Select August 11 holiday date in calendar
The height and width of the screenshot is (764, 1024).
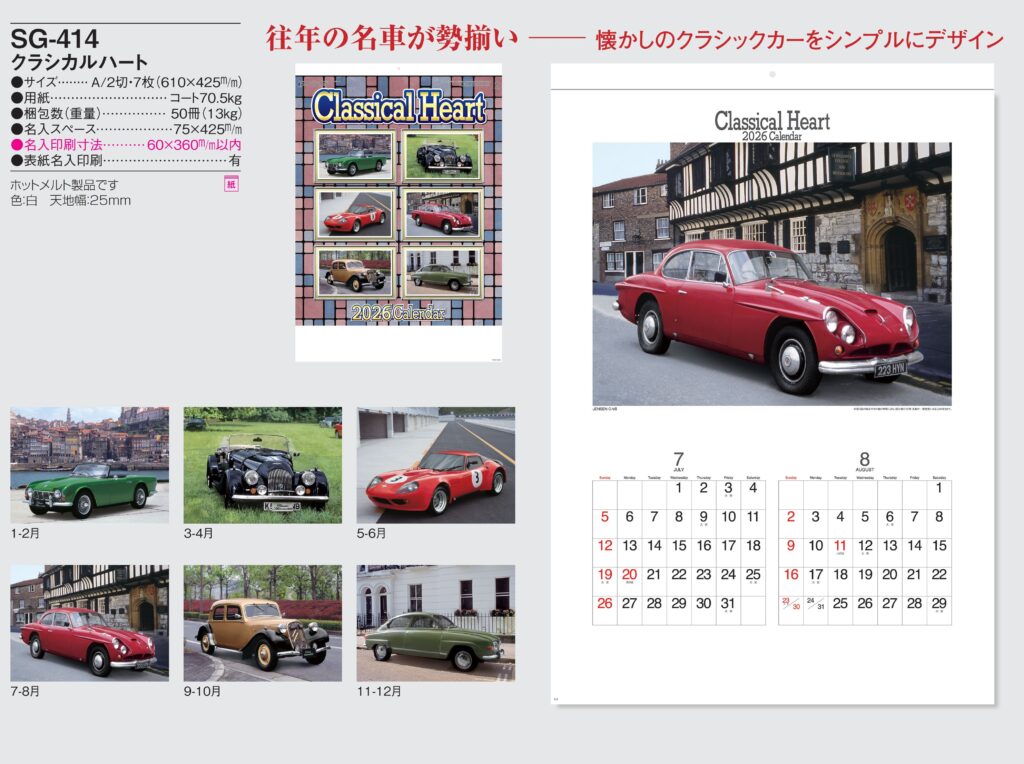click(x=840, y=546)
